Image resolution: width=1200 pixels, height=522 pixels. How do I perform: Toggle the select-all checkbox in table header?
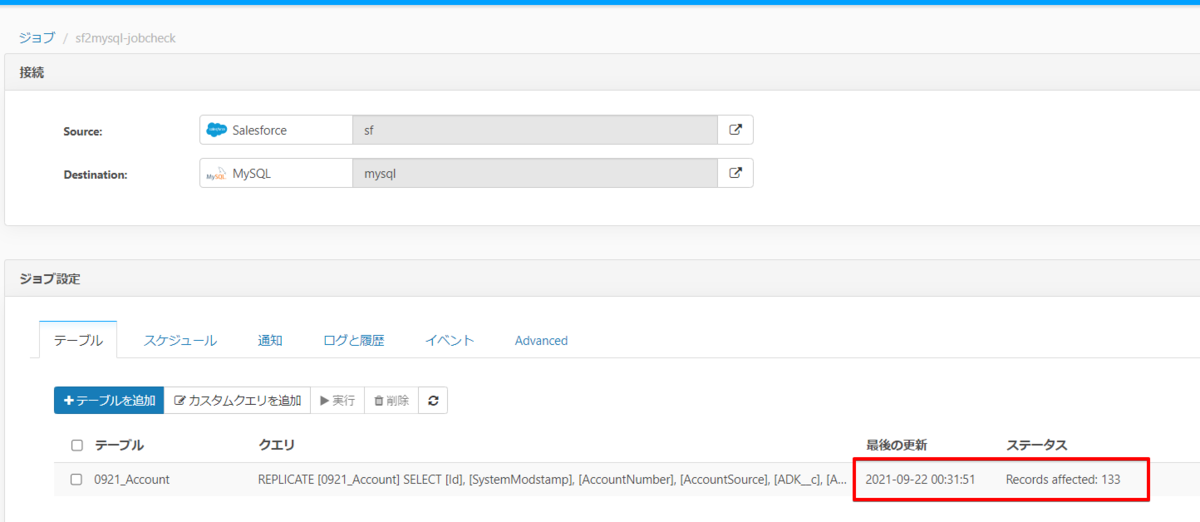(77, 445)
